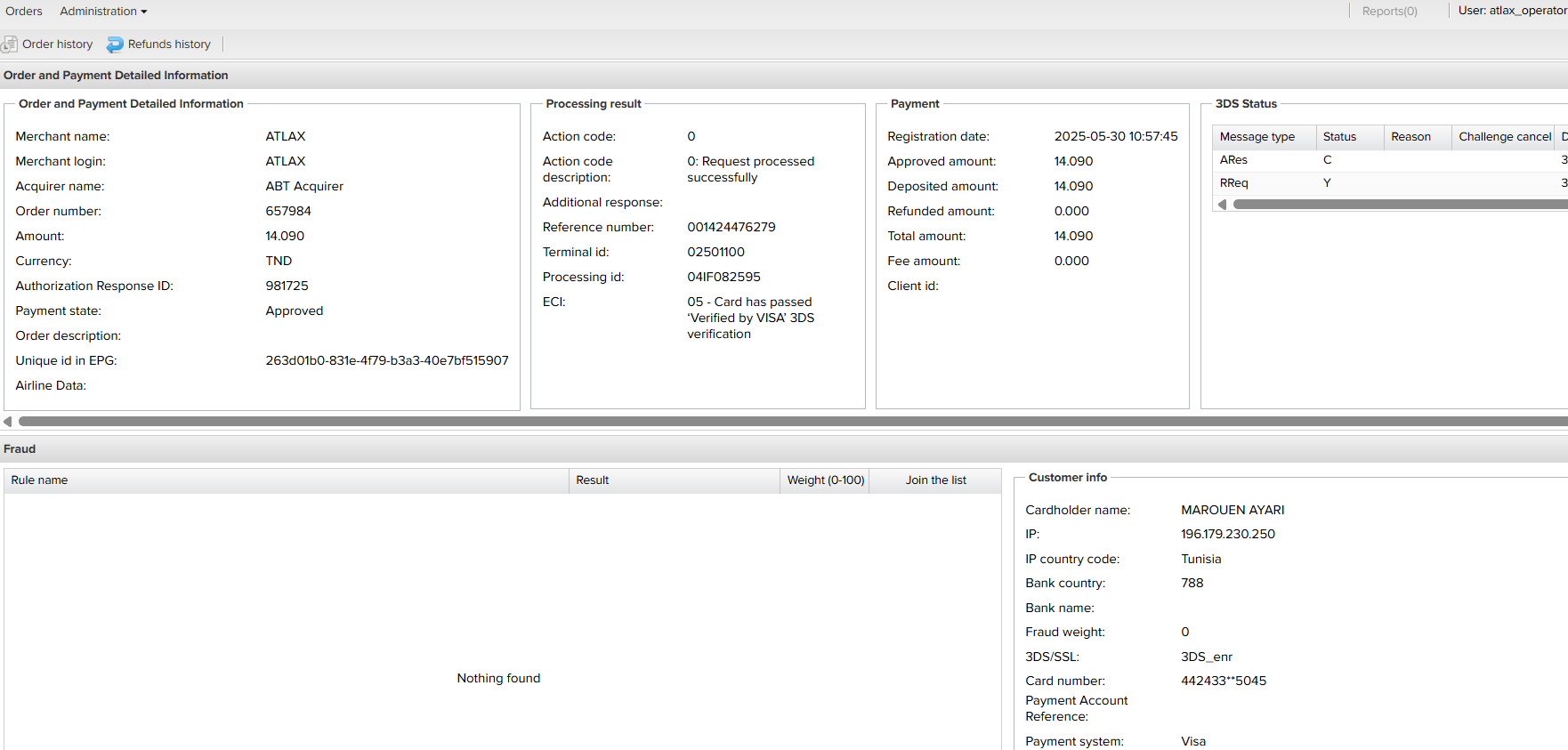Click left scroll arrow in 3DS Status table
Viewport: 1568px width, 750px height.
click(1222, 205)
